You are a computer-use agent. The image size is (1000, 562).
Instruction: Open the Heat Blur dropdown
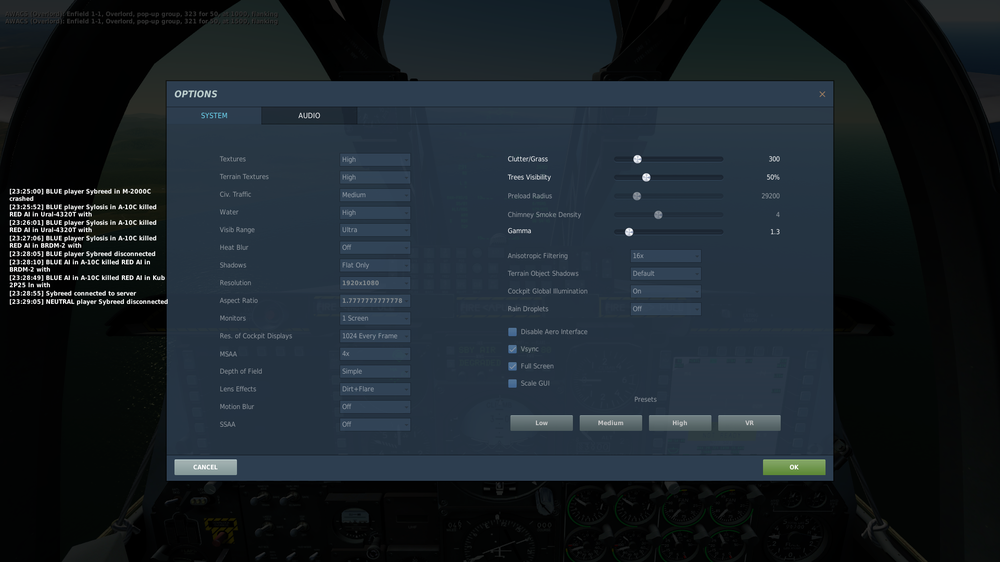375,248
